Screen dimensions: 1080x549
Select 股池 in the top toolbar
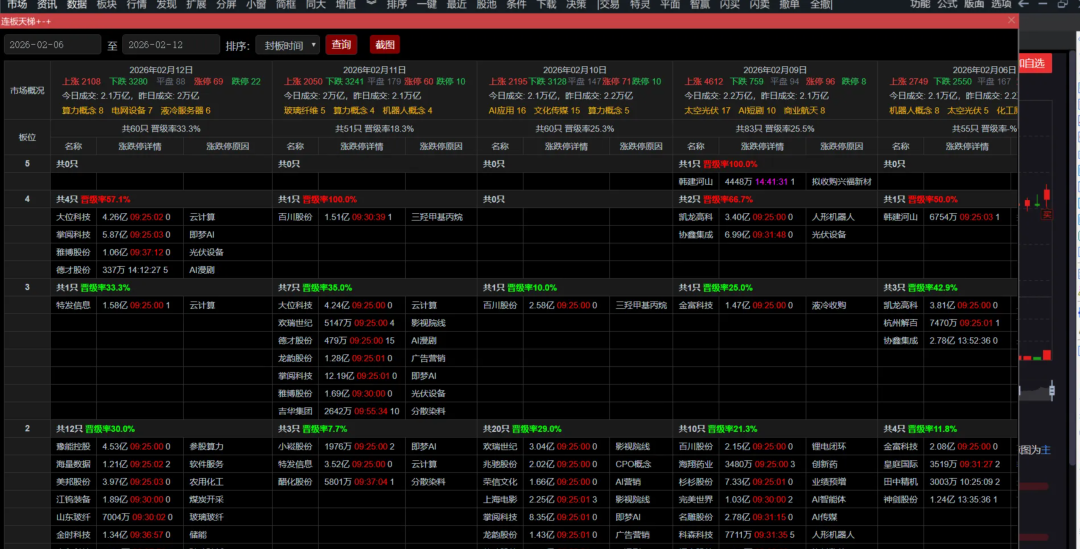486,4
